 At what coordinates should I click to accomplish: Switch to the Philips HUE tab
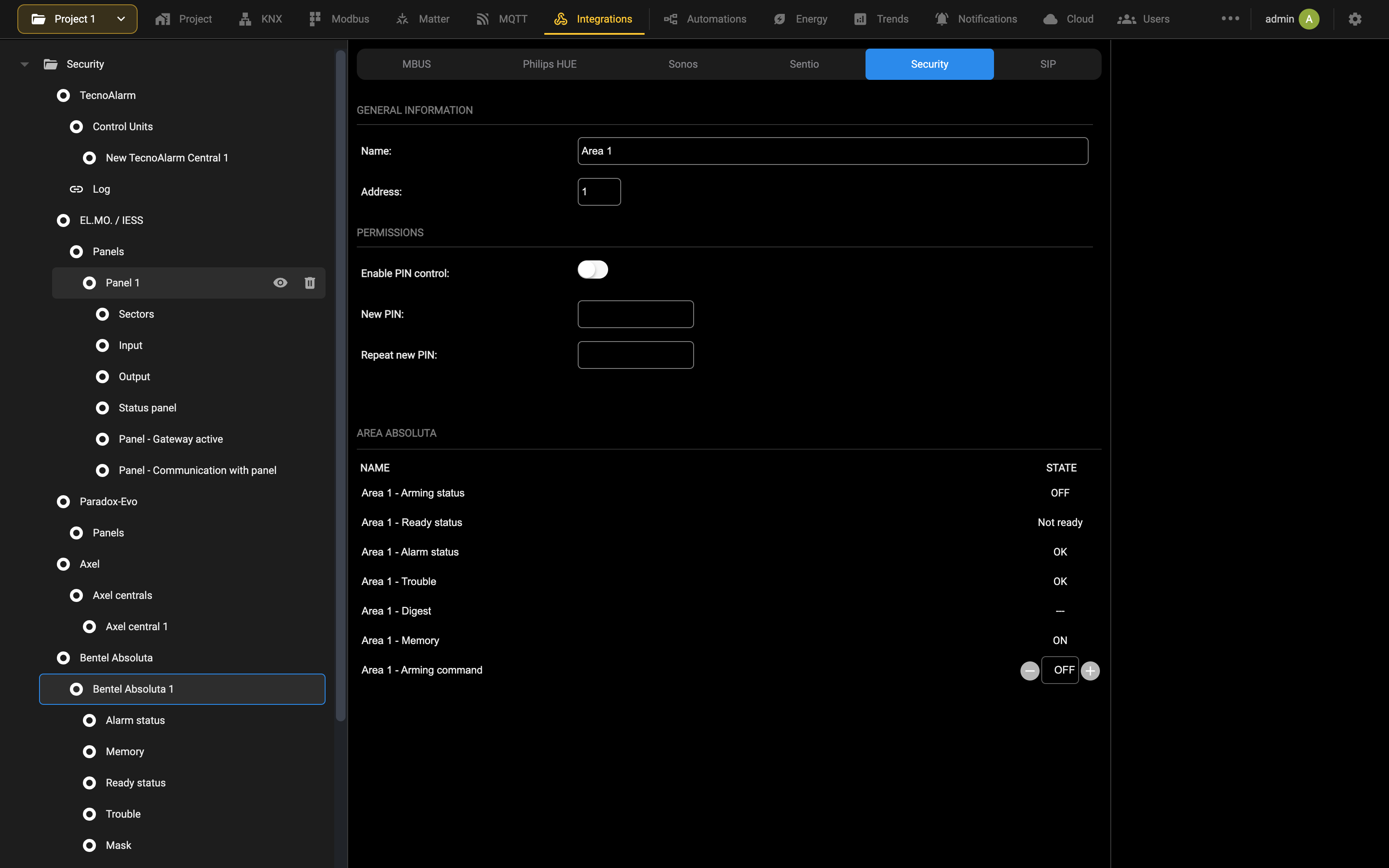tap(549, 64)
